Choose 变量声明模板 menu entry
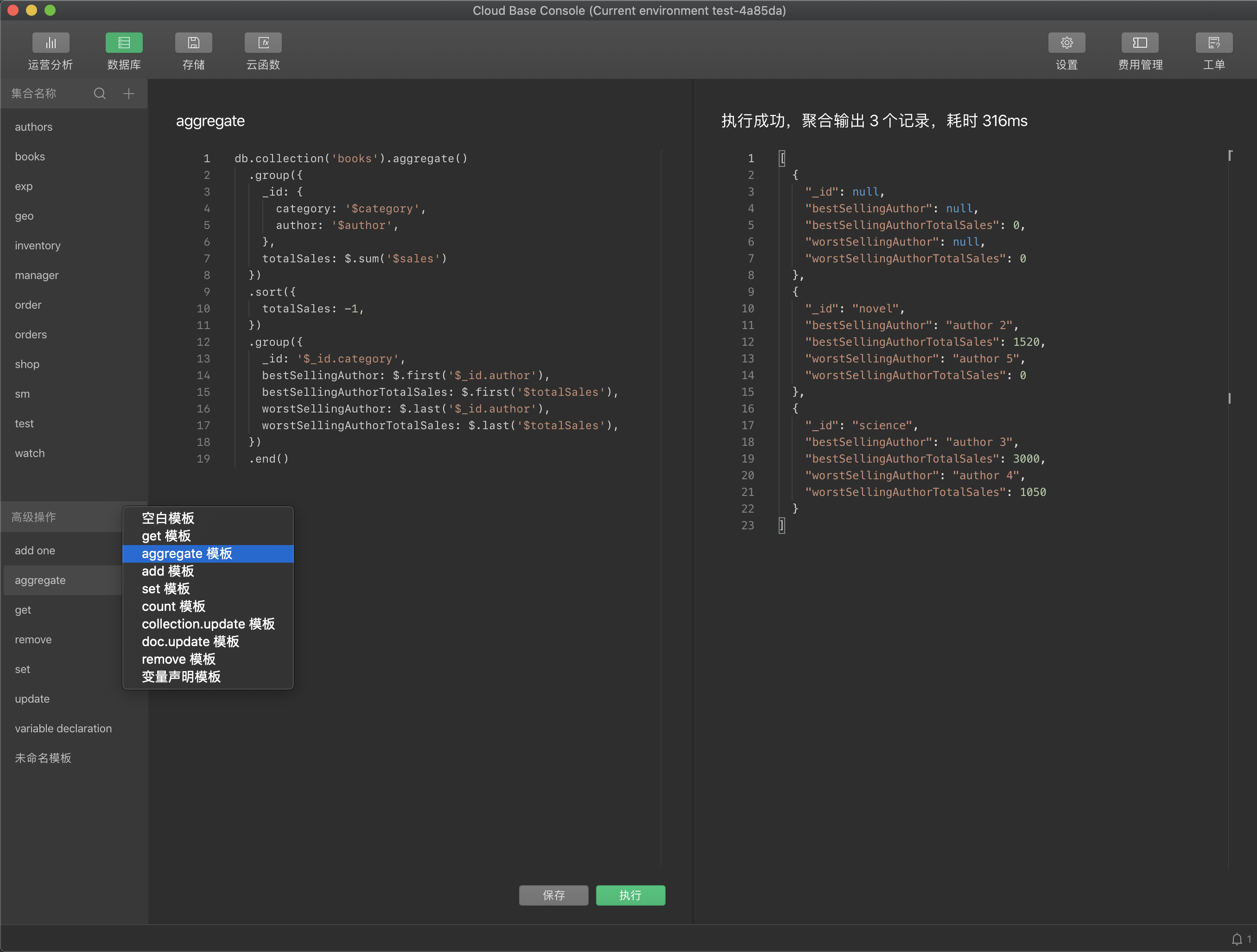This screenshot has height=952, width=1257. (x=208, y=677)
